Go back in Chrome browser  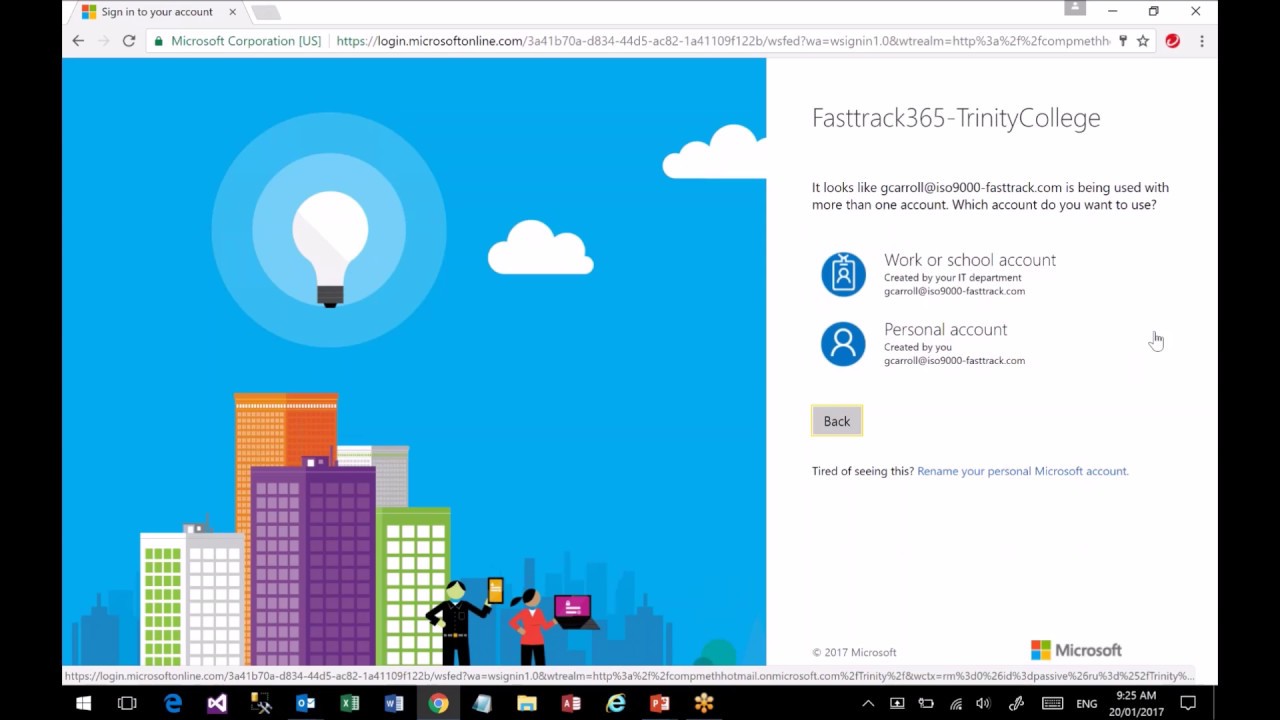pyautogui.click(x=78, y=41)
